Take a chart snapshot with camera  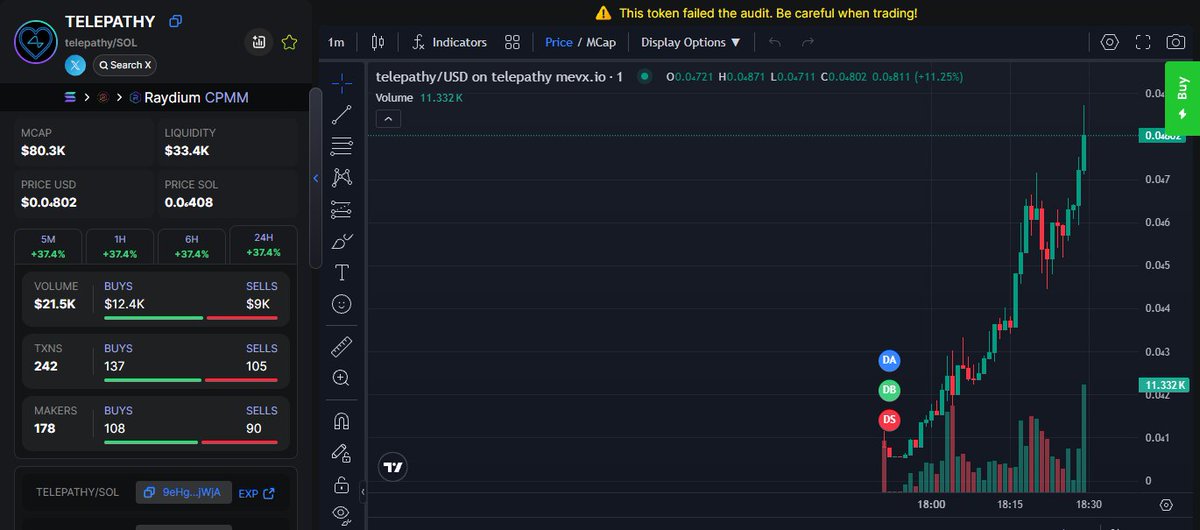pyautogui.click(x=1176, y=42)
